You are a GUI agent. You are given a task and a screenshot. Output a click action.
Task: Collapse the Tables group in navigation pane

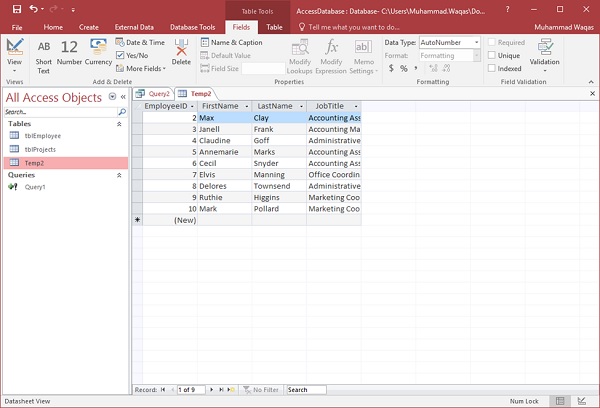pos(121,123)
